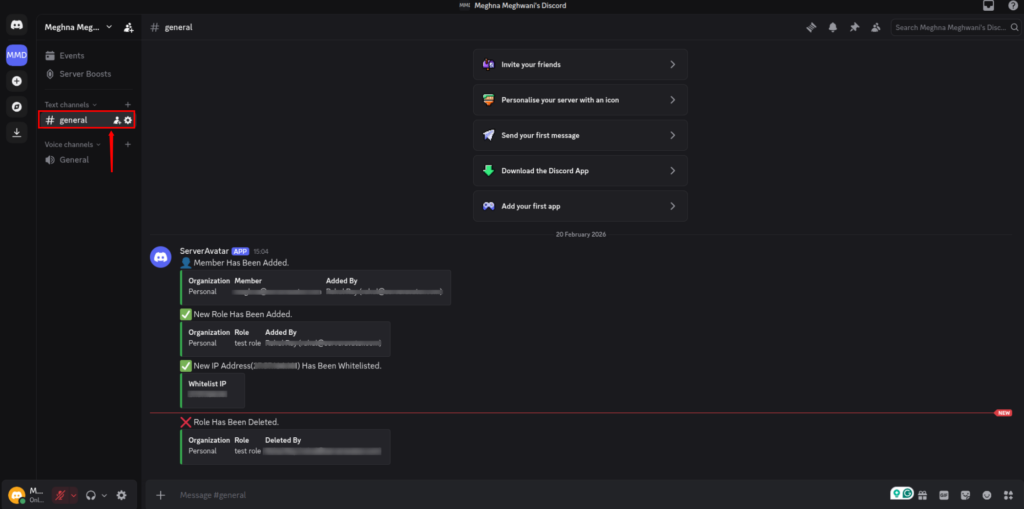Image resolution: width=1024 pixels, height=509 pixels.
Task: Send a gift icon in message bar
Action: tap(923, 495)
